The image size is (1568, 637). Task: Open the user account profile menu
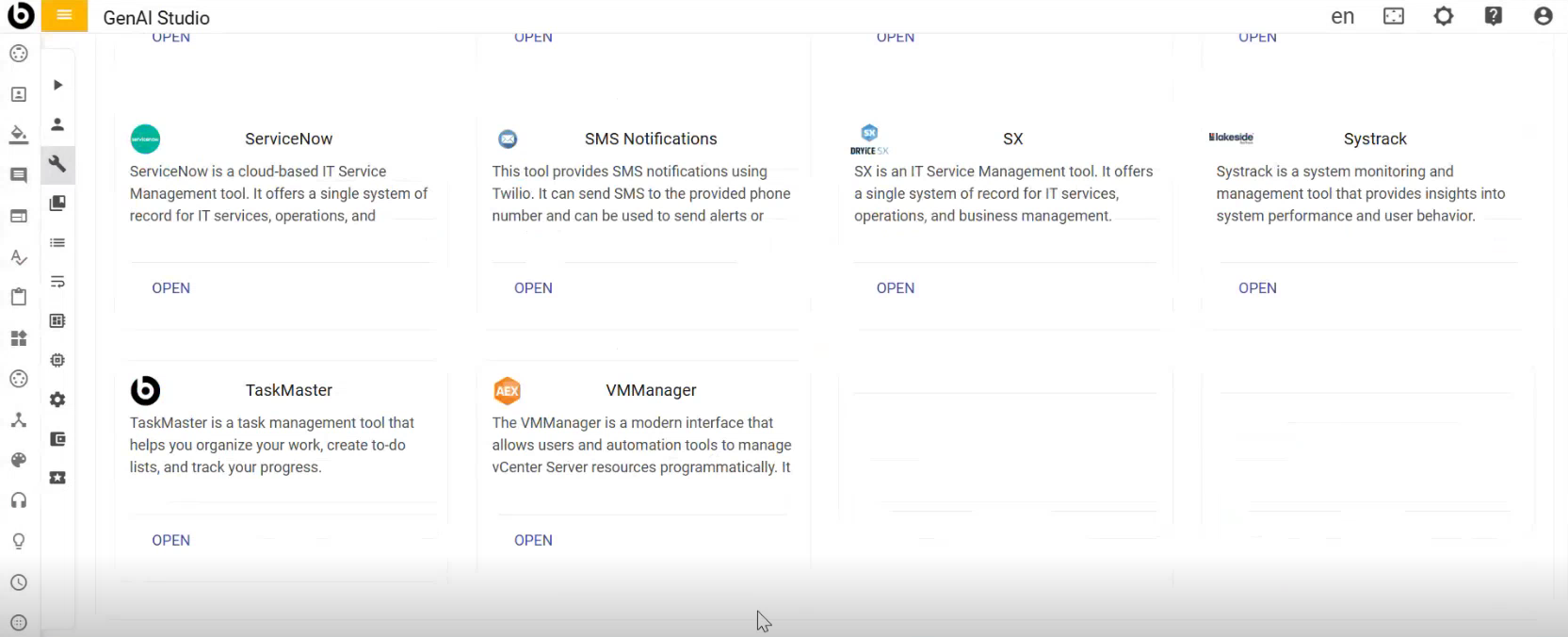[x=1543, y=16]
